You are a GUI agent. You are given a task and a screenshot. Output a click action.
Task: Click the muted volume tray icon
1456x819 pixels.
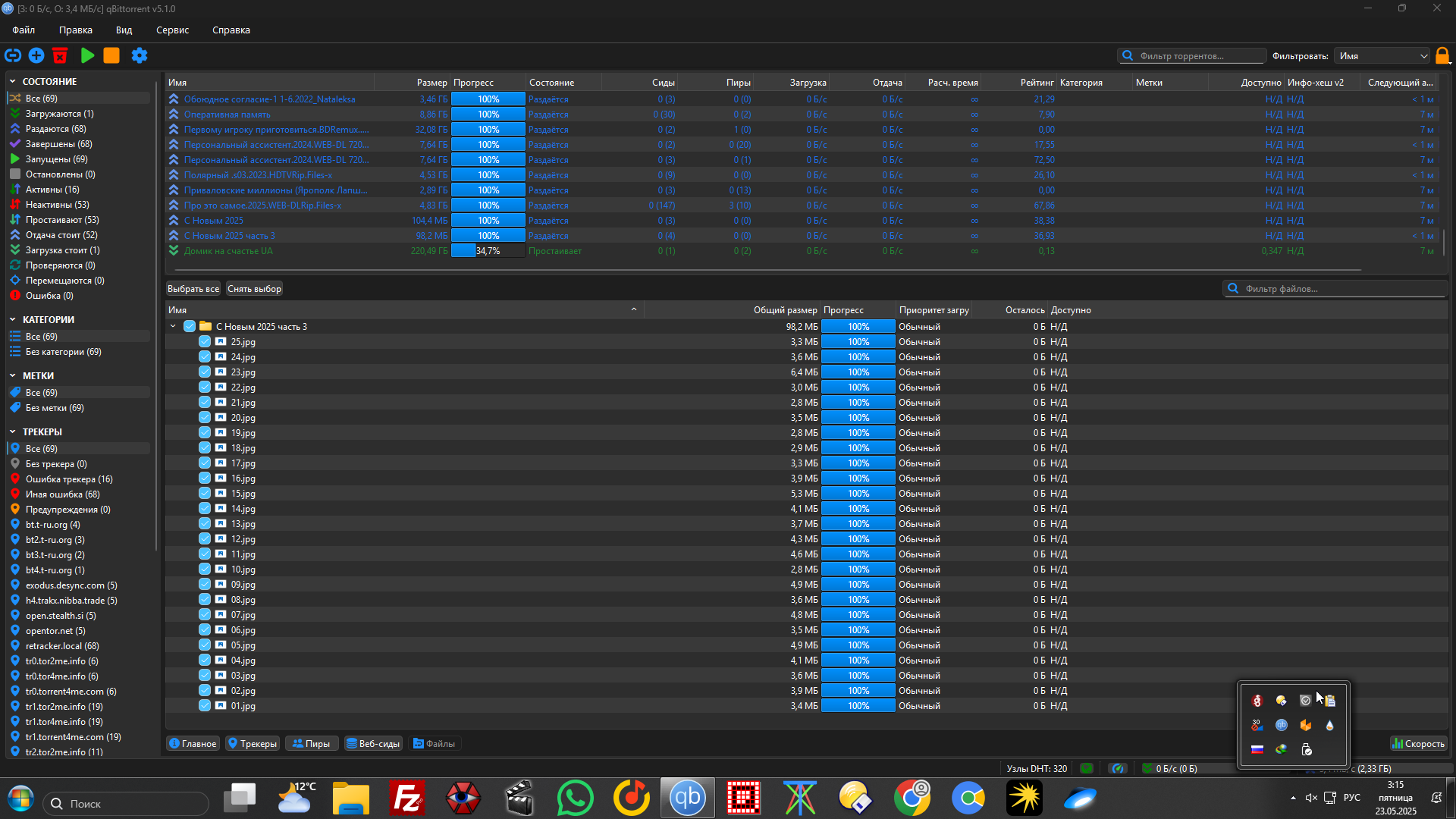click(x=1311, y=798)
